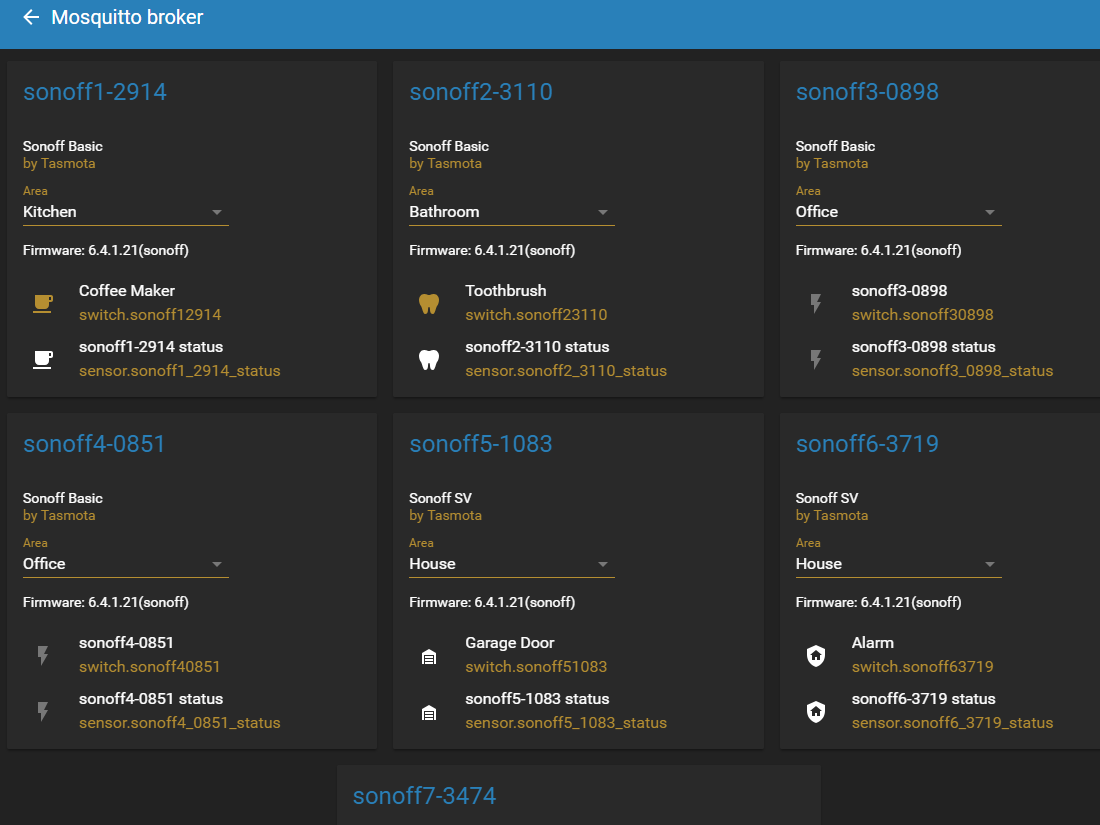Go back using the arrow icon
The height and width of the screenshot is (825, 1100).
point(31,18)
